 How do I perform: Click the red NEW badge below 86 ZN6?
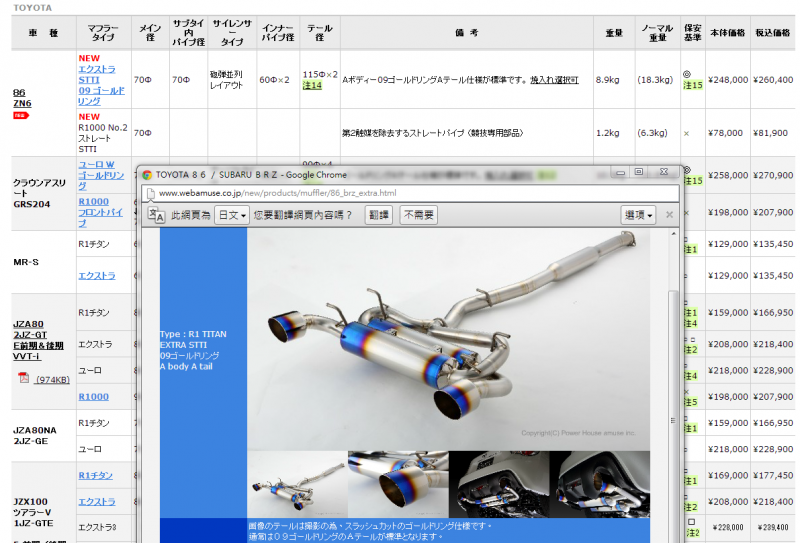pyautogui.click(x=21, y=115)
